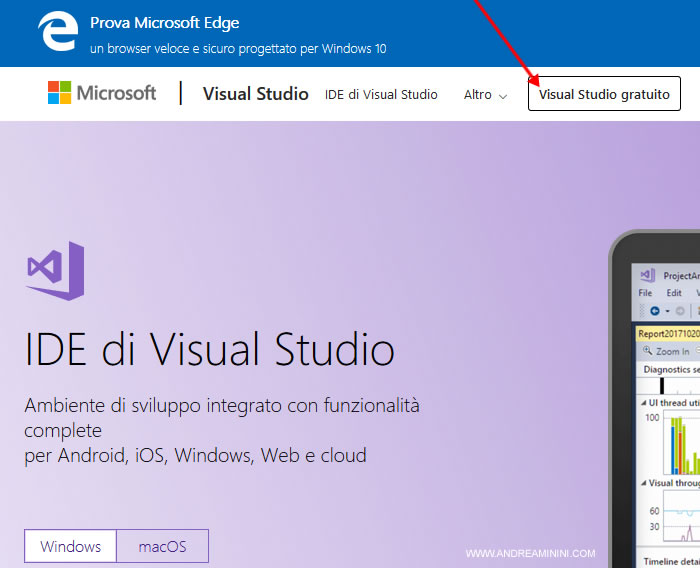700x568 pixels.
Task: Click the Prova Microsoft Edge banner text
Action: click(x=164, y=23)
